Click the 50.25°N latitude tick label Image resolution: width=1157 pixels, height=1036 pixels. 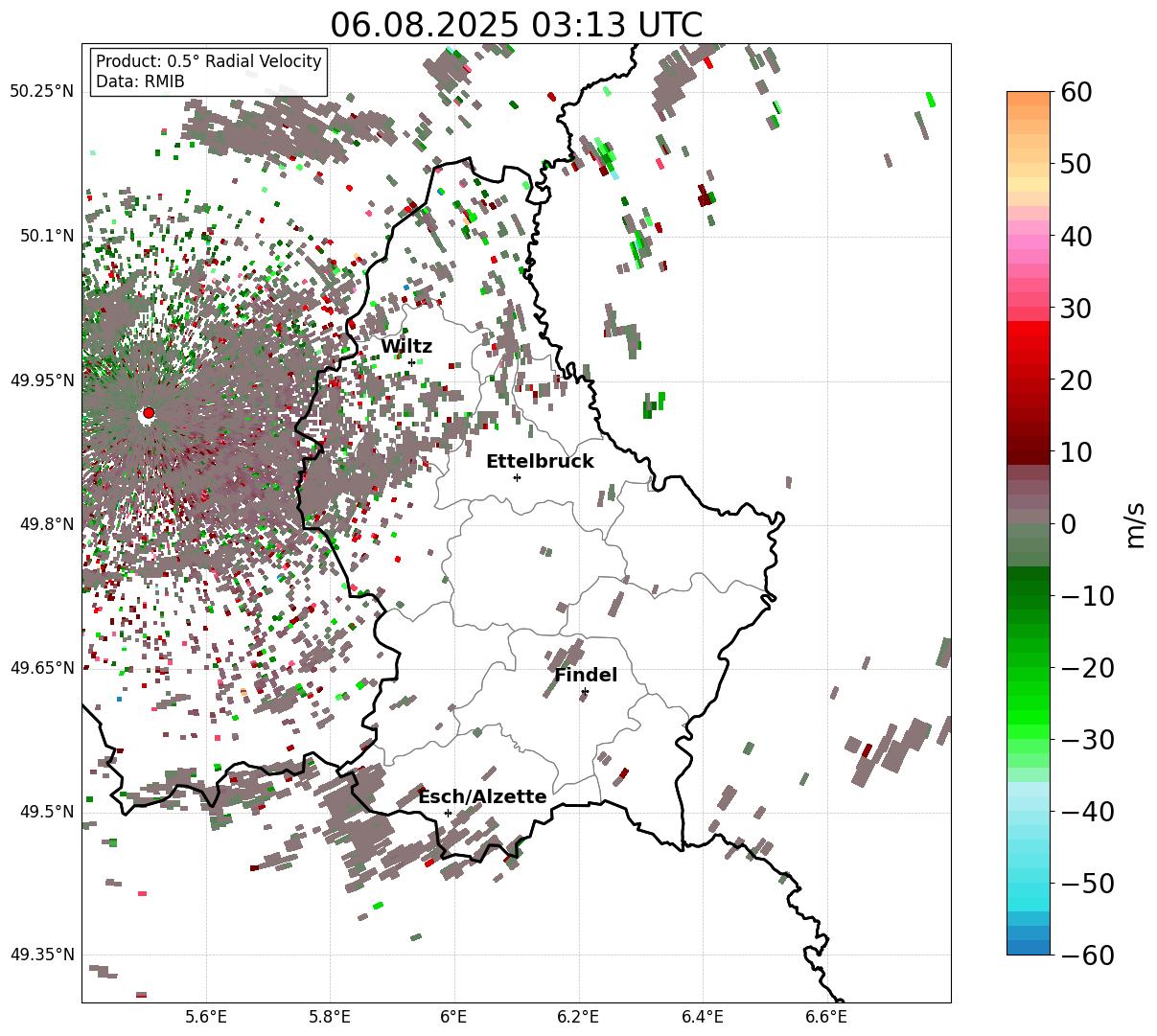point(42,92)
